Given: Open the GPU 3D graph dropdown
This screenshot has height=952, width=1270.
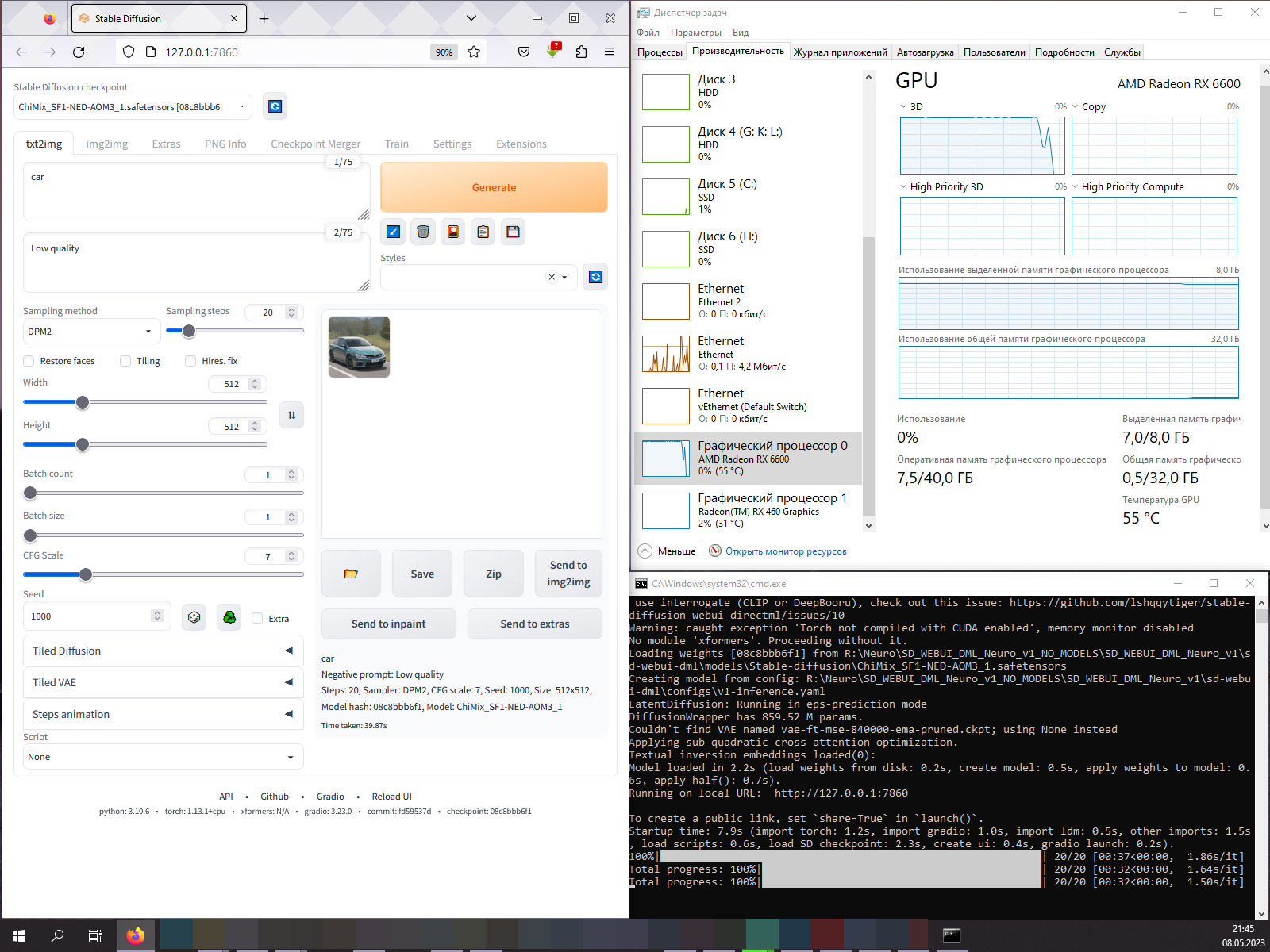Looking at the screenshot, I should pos(903,106).
